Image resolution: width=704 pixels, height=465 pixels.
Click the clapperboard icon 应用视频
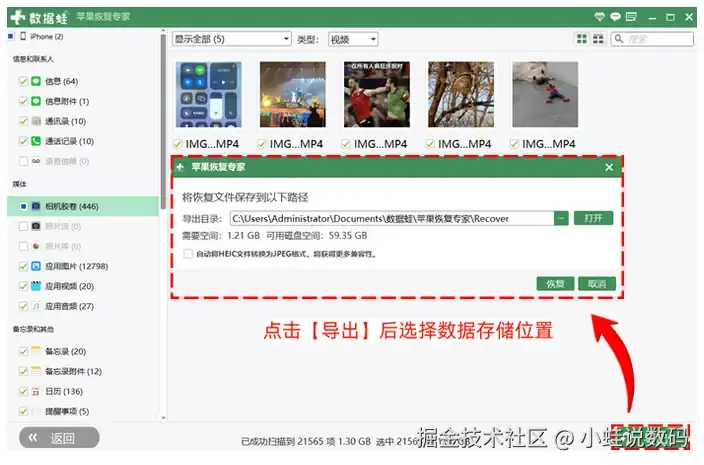[36, 286]
